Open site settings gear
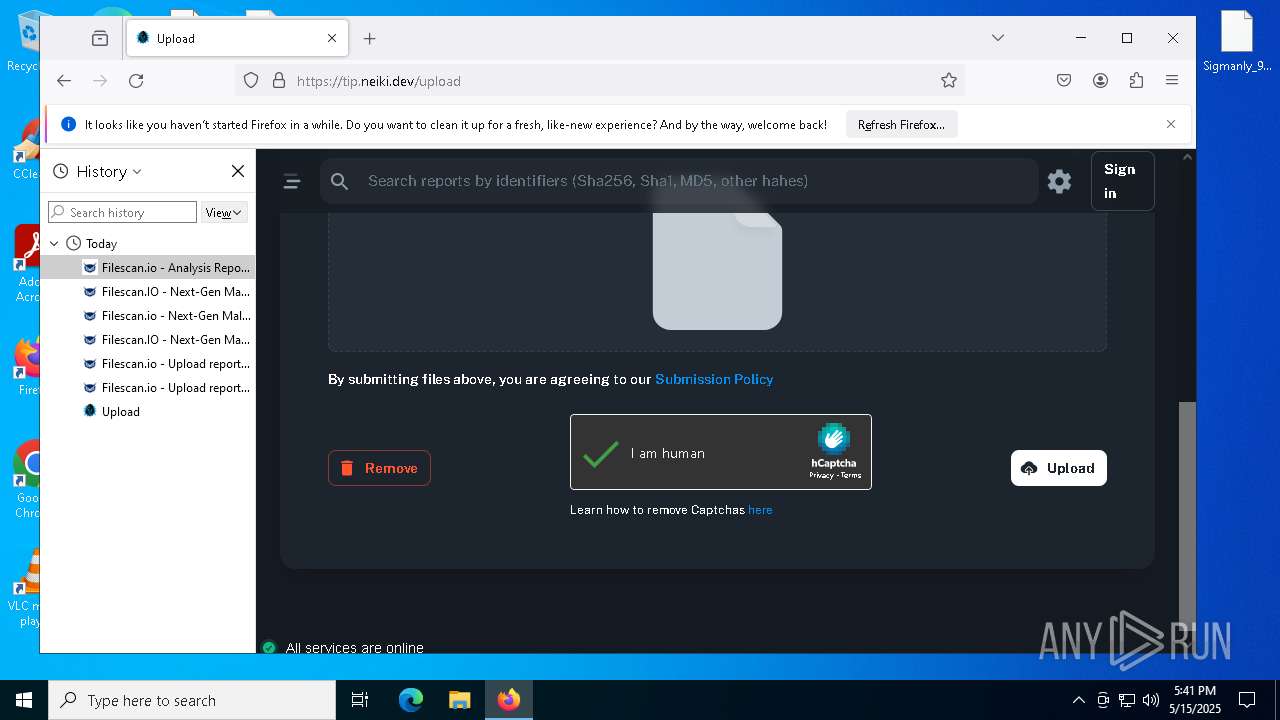This screenshot has height=720, width=1280. click(x=1059, y=181)
